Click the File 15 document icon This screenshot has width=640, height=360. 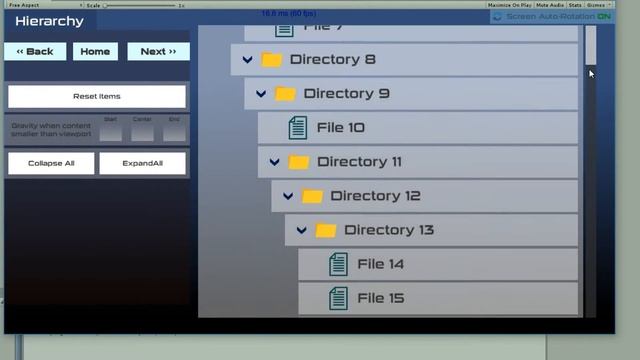(x=338, y=298)
